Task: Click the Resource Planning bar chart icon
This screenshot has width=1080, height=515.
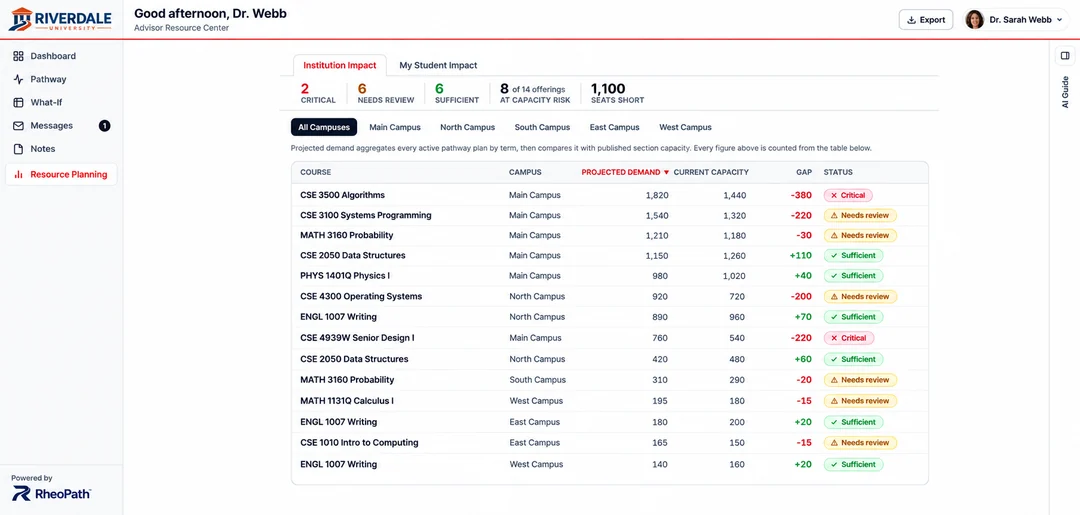Action: [19, 175]
